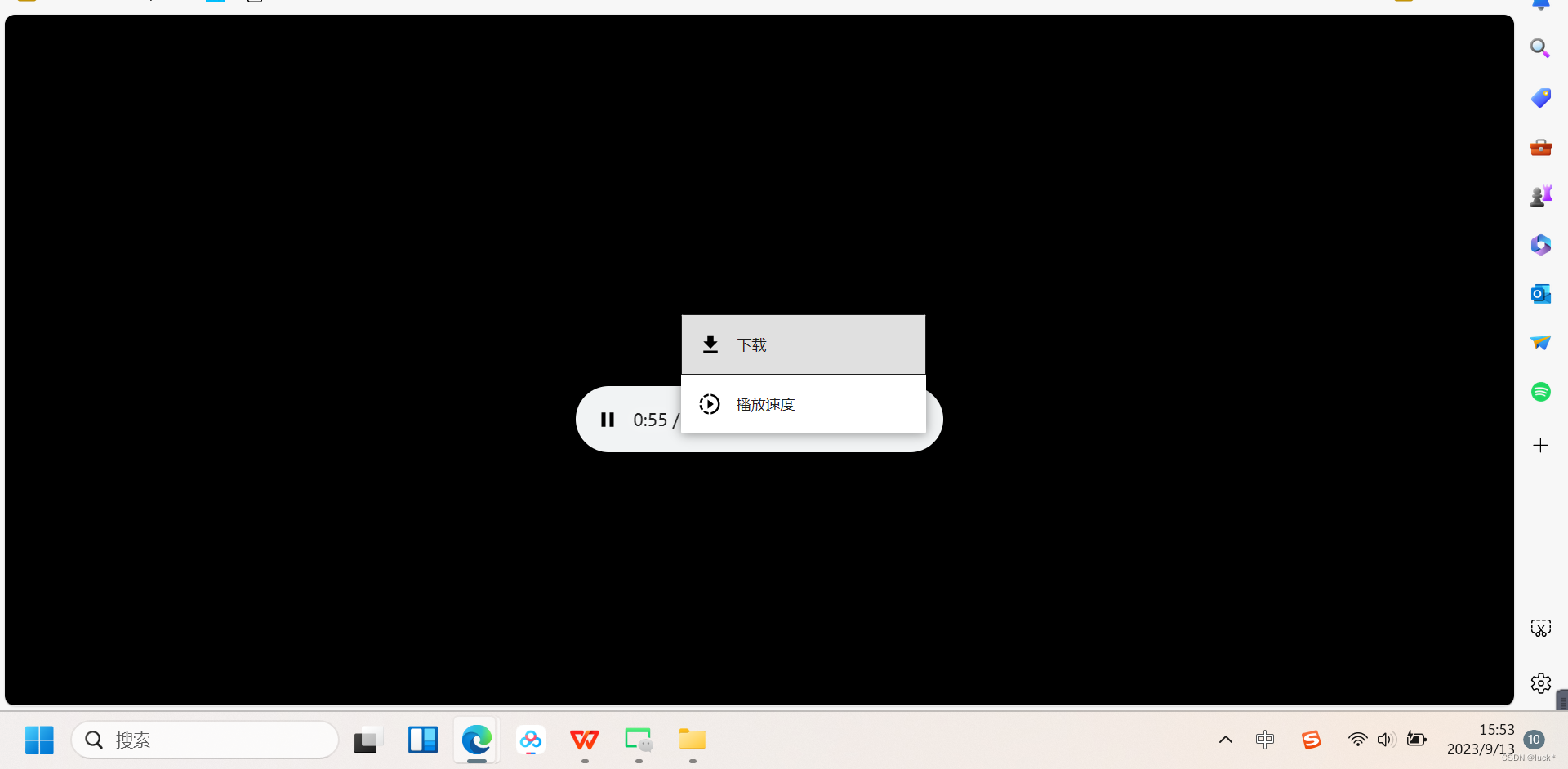The width and height of the screenshot is (1568, 769).
Task: Choose 下载 from the media menu
Action: (x=804, y=344)
